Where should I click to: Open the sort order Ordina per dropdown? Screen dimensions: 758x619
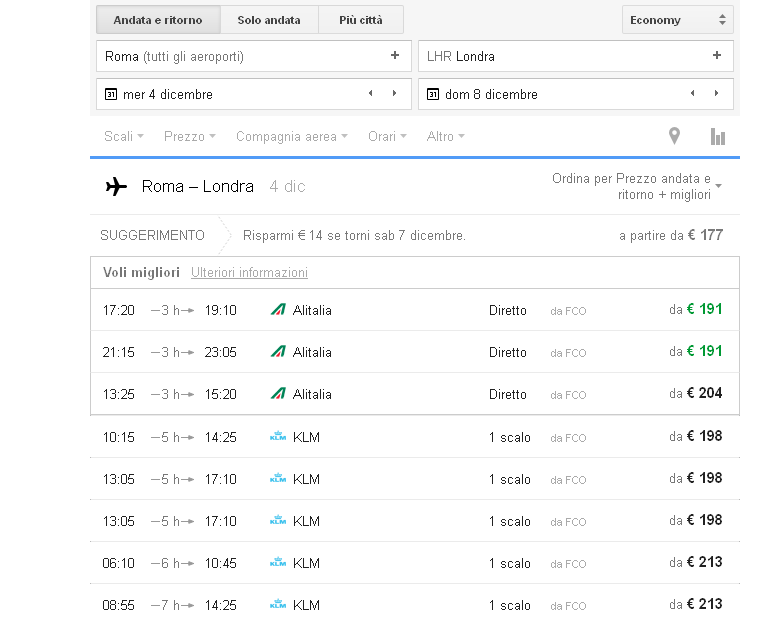[x=637, y=186]
